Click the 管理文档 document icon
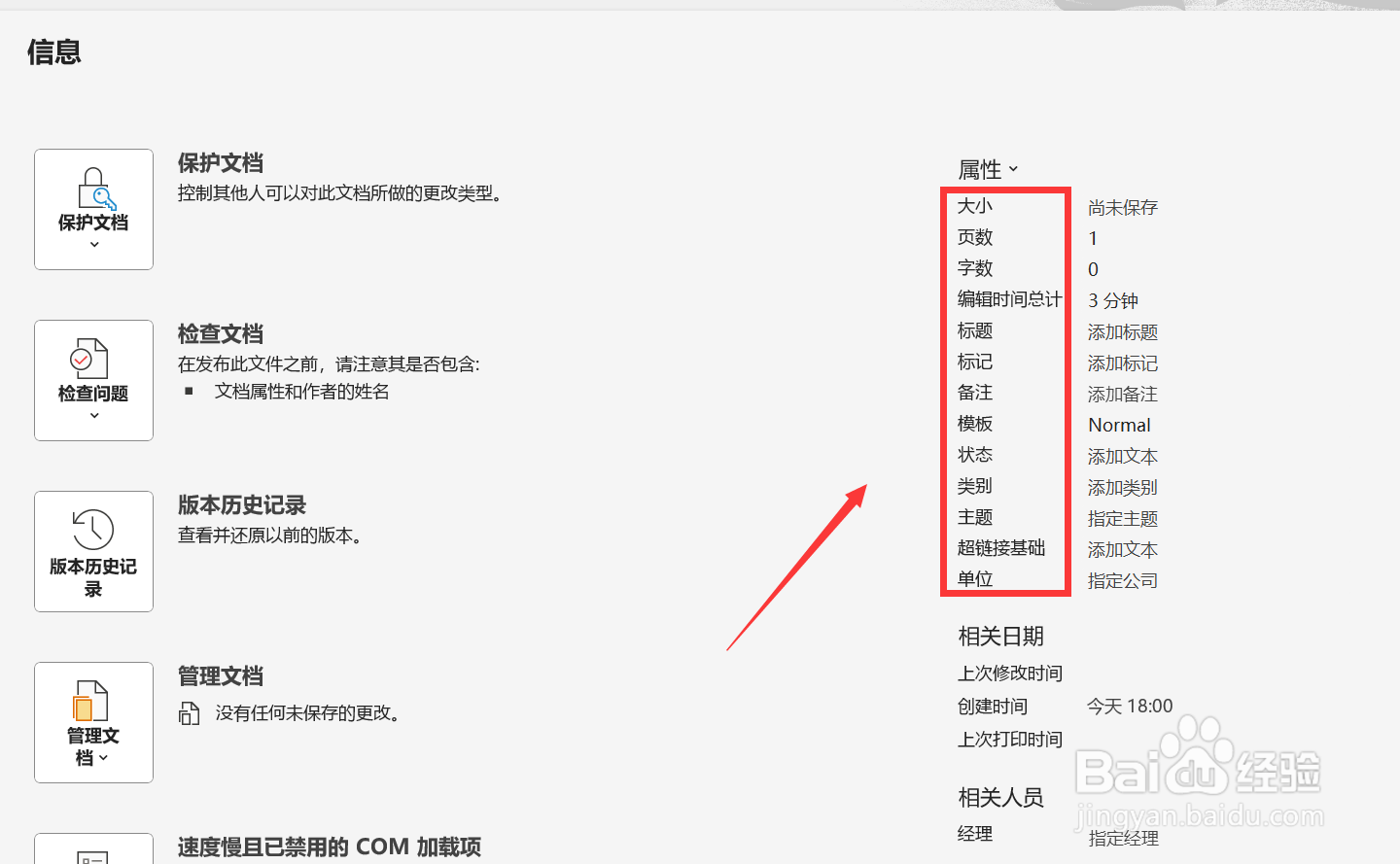 coord(93,699)
